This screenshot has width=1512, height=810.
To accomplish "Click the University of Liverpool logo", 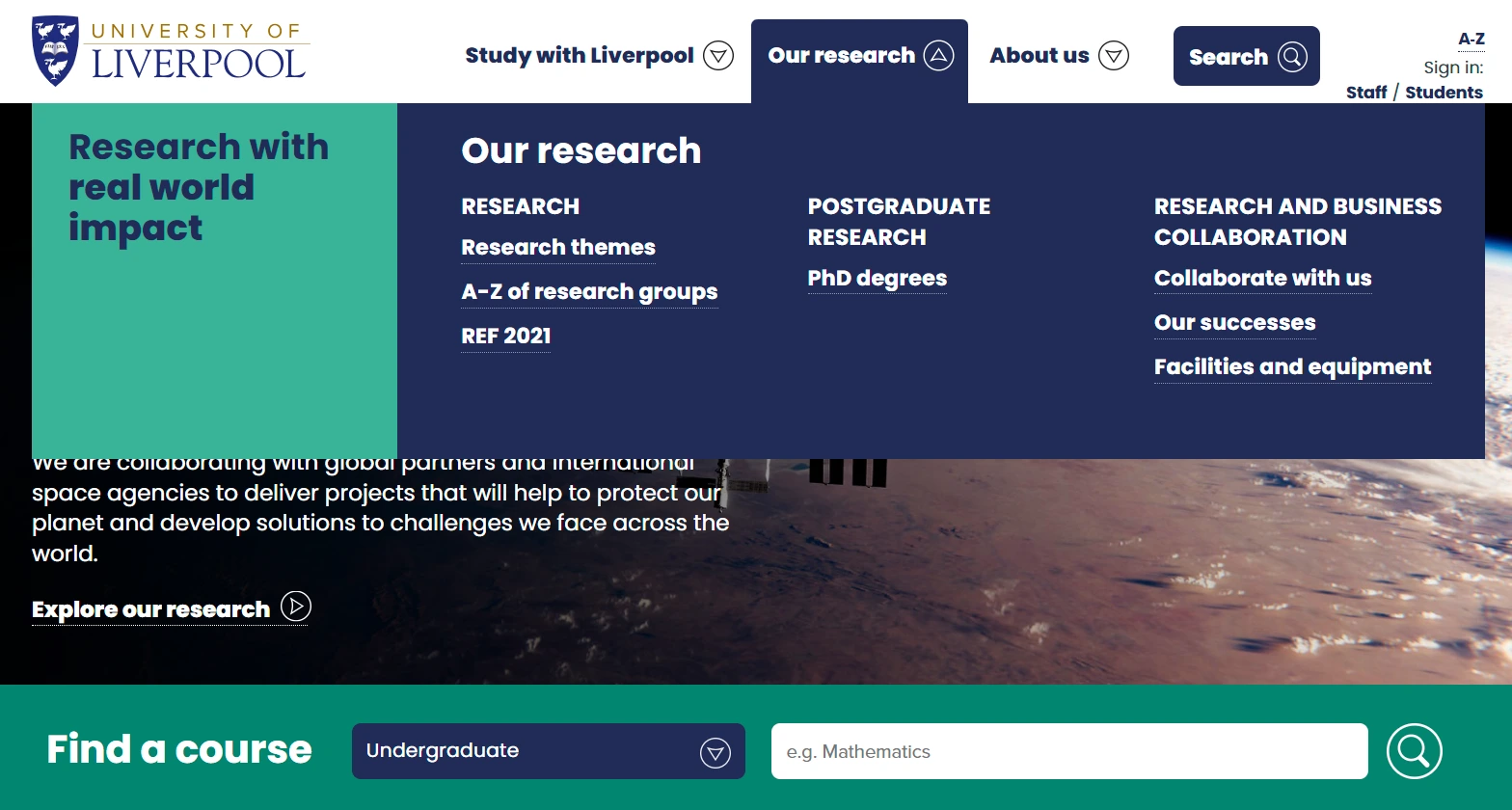I will 171,51.
